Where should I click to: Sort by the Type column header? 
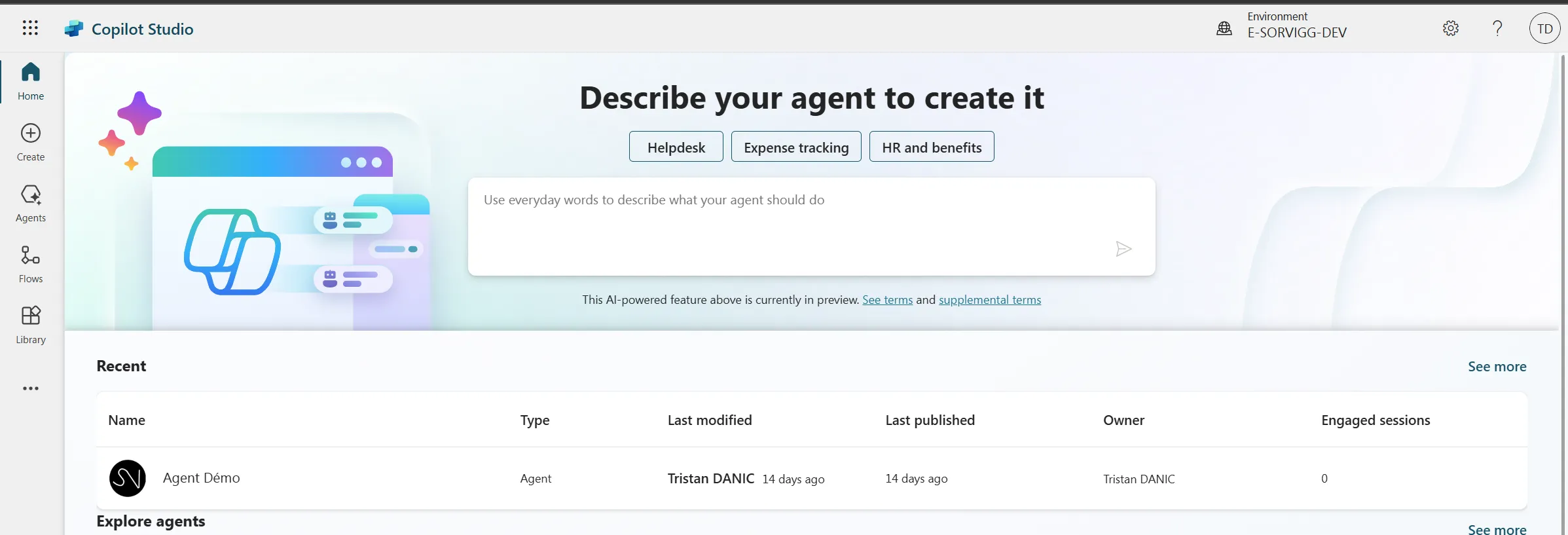pyautogui.click(x=535, y=420)
